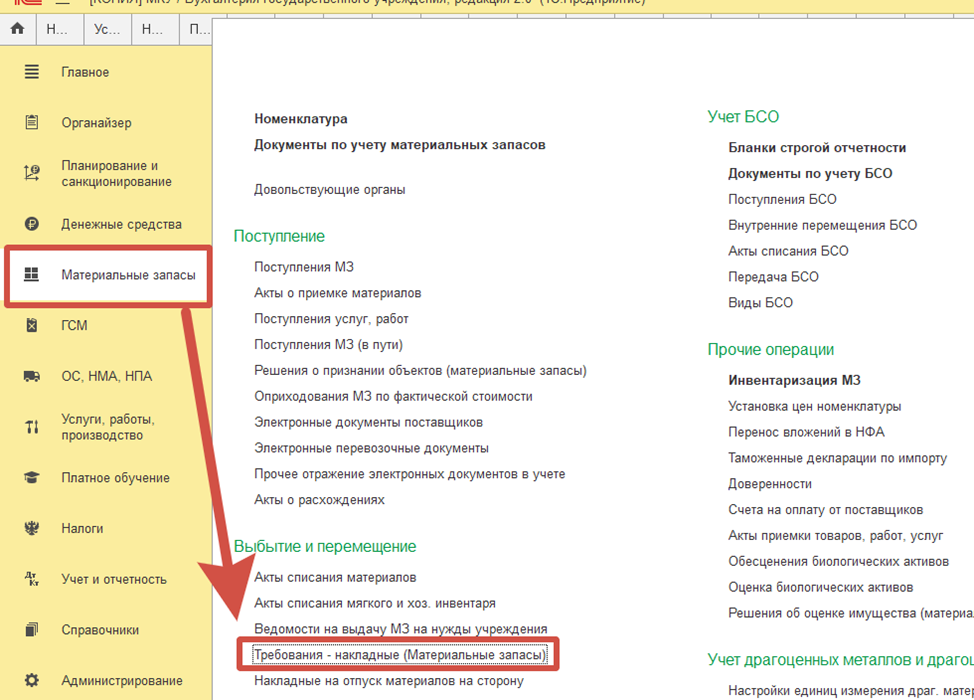Open Решения о признании объектов link
This screenshot has height=700, width=974.
pos(420,371)
